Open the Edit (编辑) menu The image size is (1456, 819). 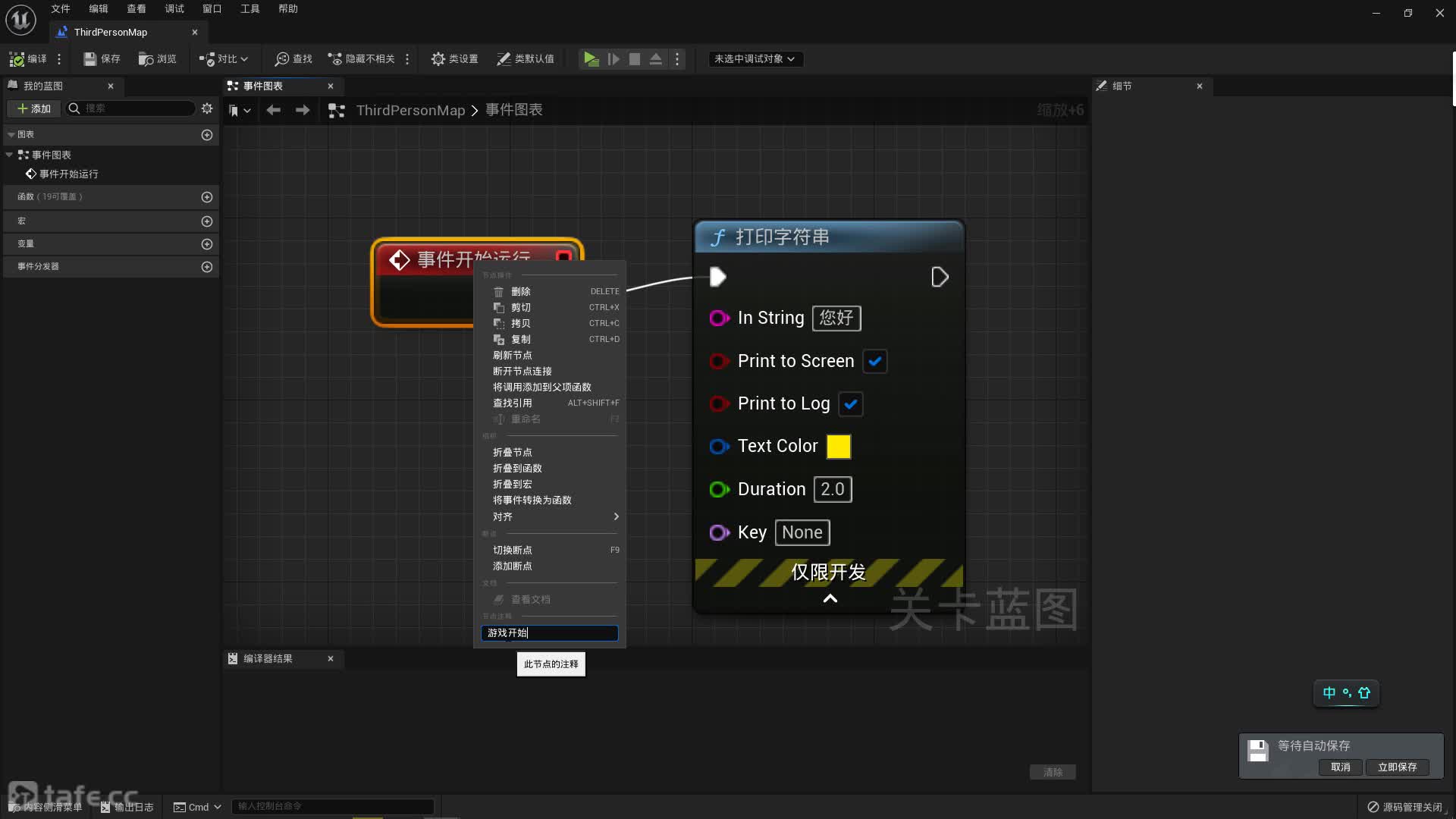(99, 8)
